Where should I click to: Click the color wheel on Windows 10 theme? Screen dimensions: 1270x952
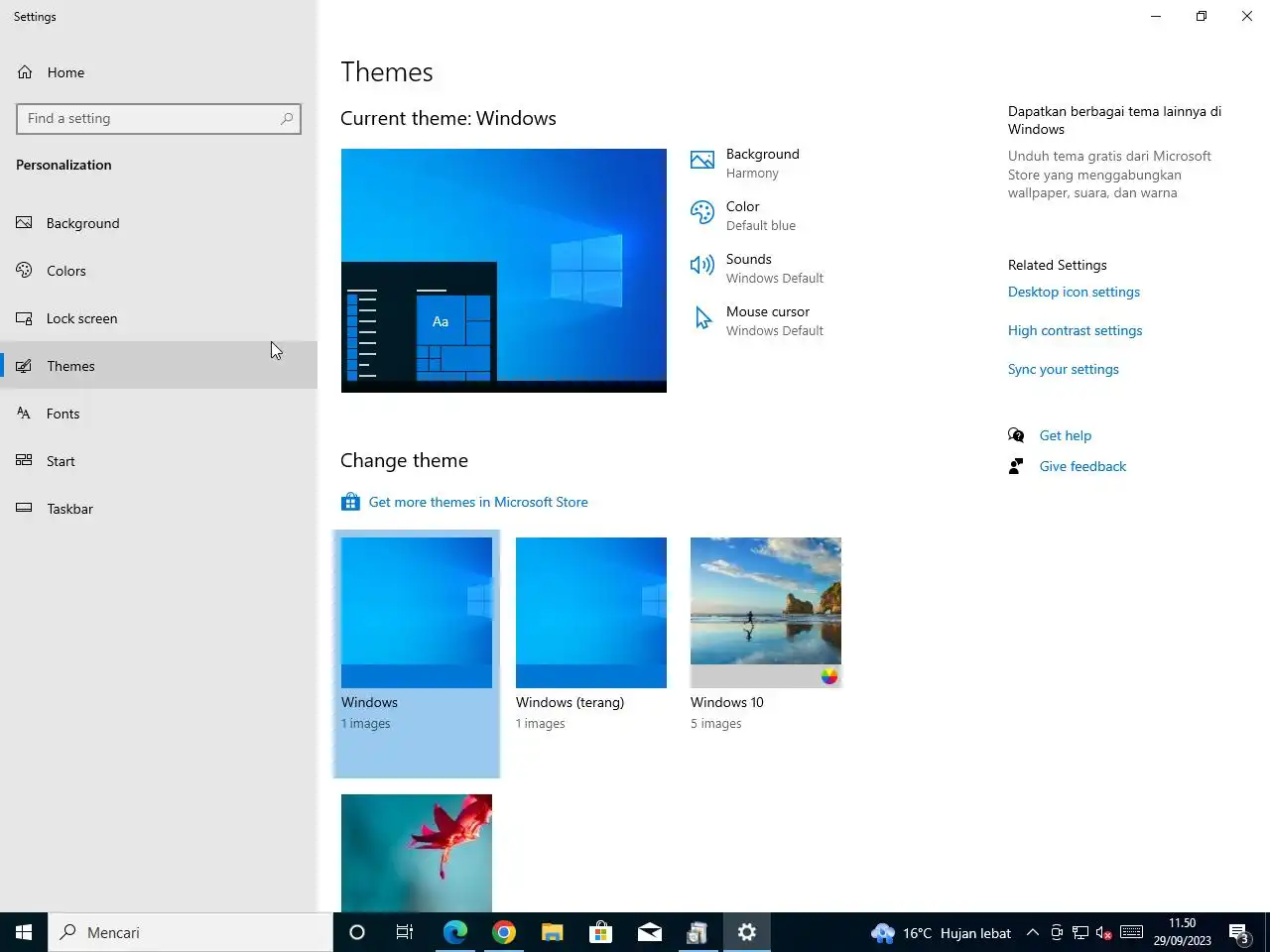pos(829,676)
